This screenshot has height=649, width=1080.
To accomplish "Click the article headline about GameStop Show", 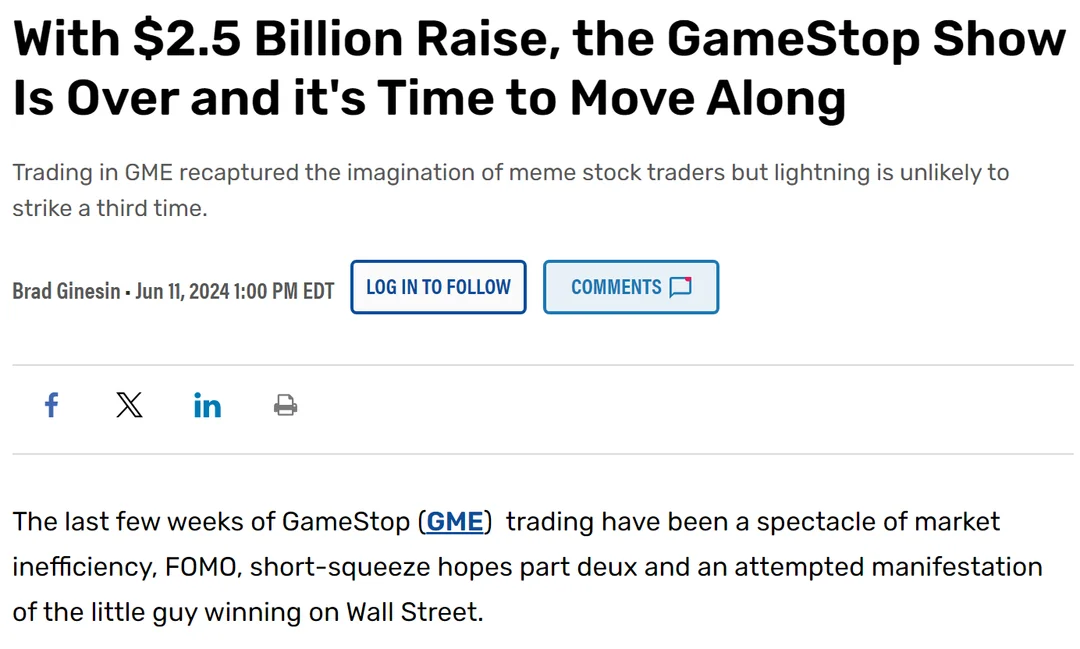I will (x=538, y=68).
